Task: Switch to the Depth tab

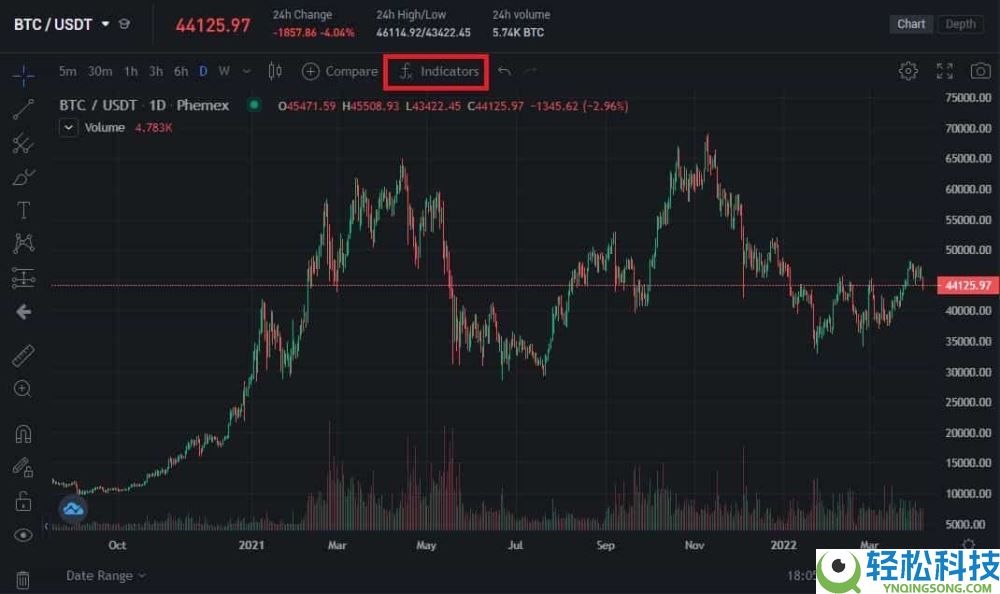Action: tap(960, 24)
